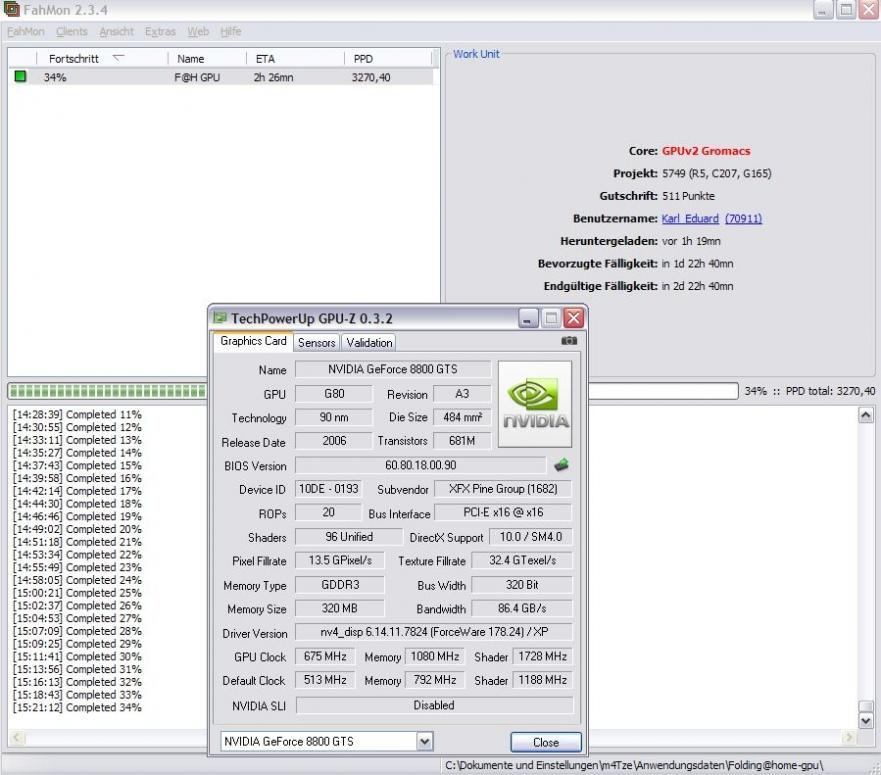The image size is (881, 775).
Task: Open the FahMon menu
Action: [x=25, y=31]
